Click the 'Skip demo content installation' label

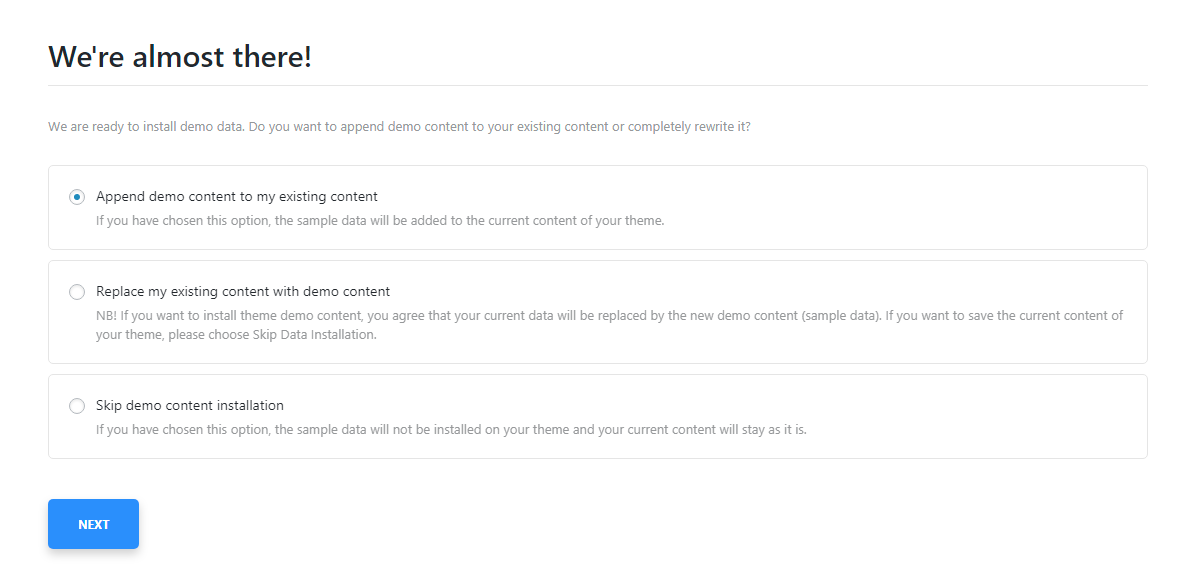[x=190, y=406]
